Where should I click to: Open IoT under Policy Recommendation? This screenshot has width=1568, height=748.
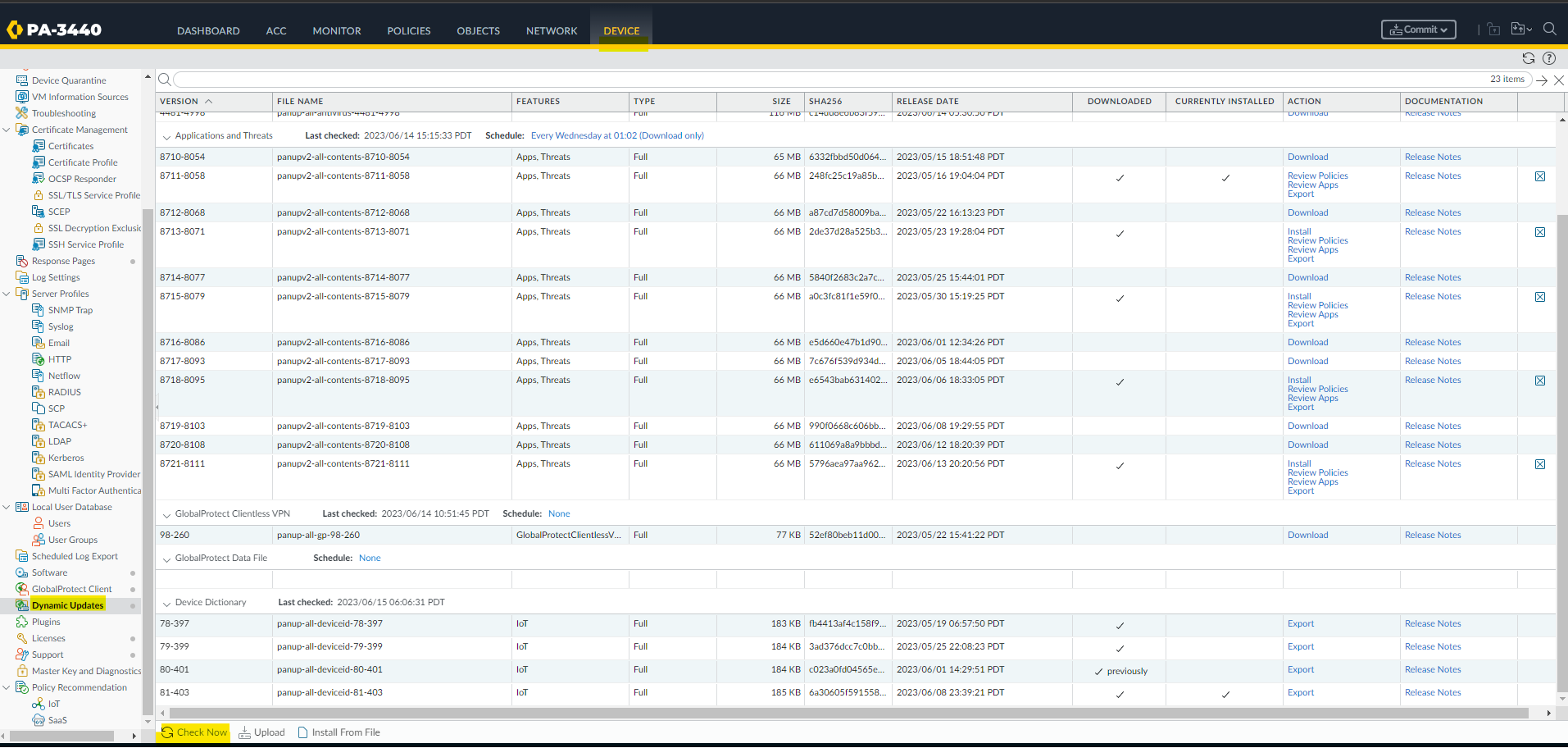(52, 703)
